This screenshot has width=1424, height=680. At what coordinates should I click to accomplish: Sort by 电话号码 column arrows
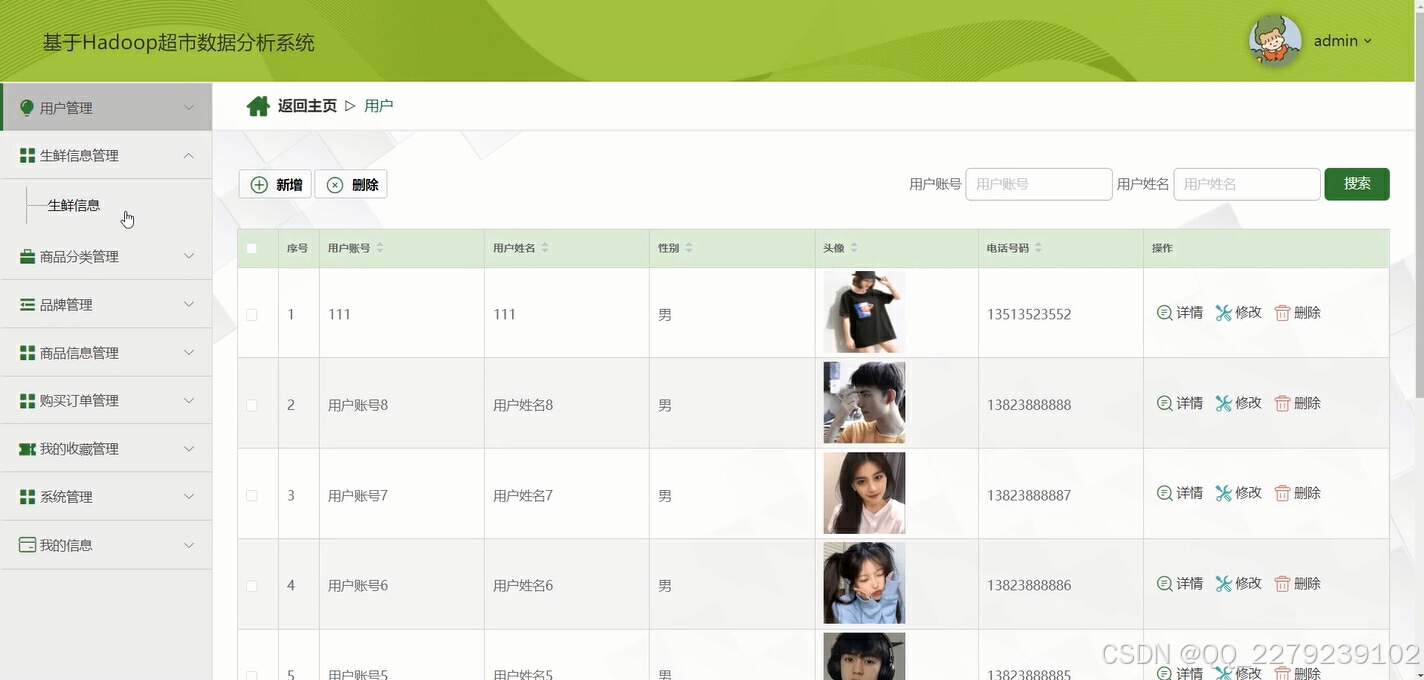point(1038,248)
